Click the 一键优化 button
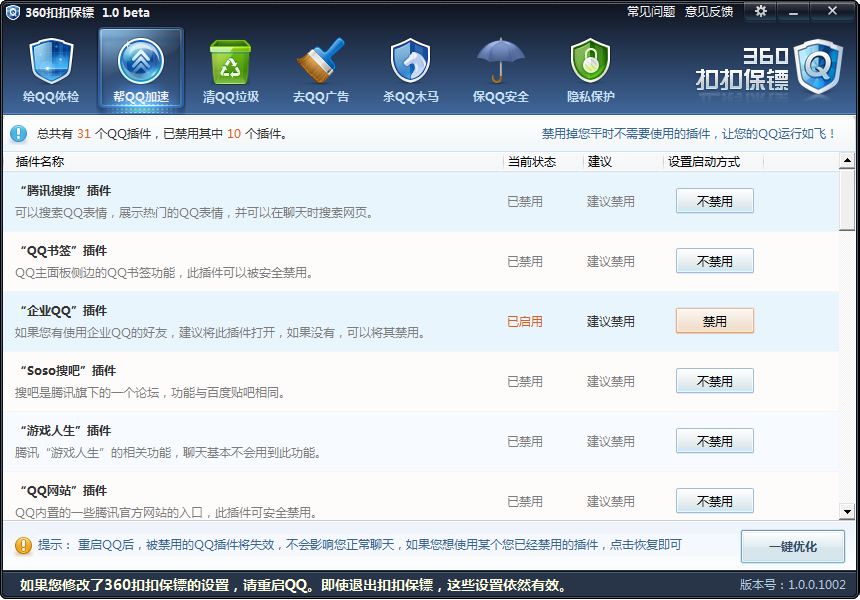 pos(793,546)
